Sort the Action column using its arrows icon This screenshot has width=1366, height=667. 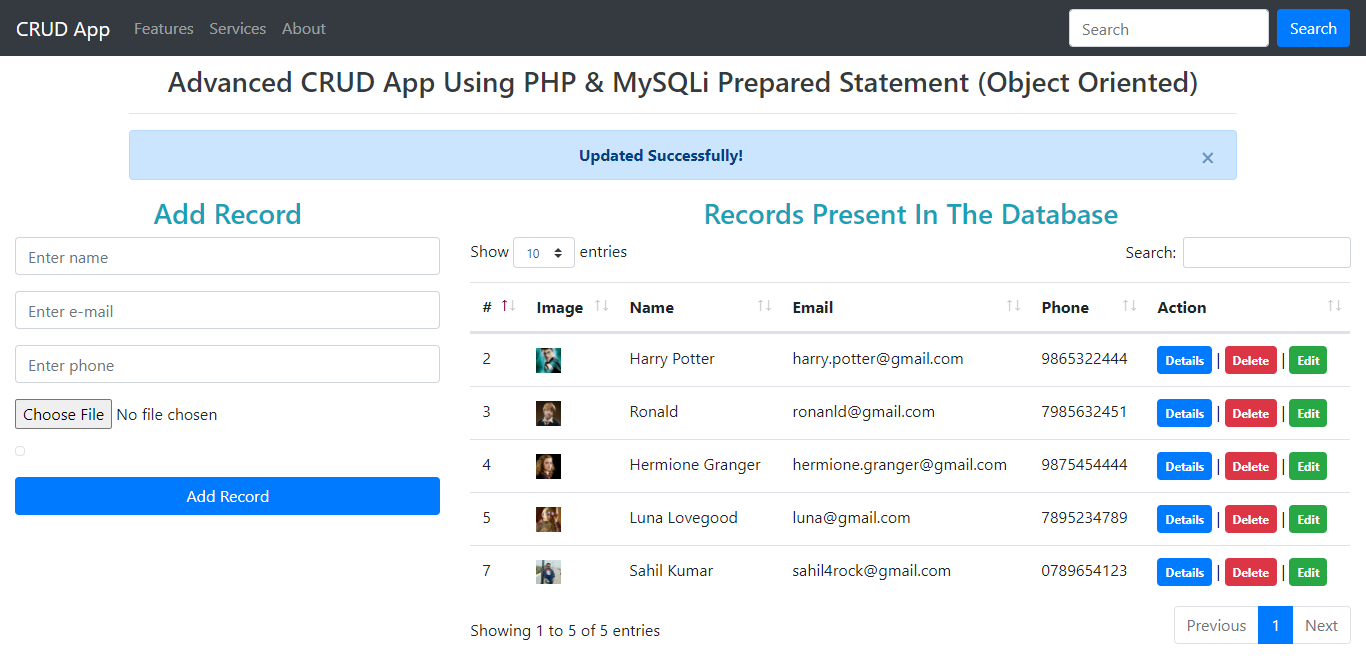1334,306
